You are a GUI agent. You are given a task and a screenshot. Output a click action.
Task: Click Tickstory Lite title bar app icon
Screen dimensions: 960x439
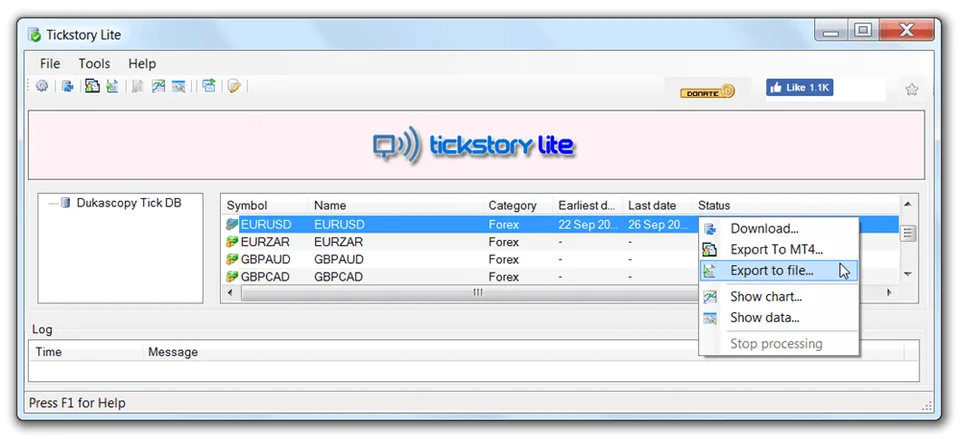coord(34,35)
